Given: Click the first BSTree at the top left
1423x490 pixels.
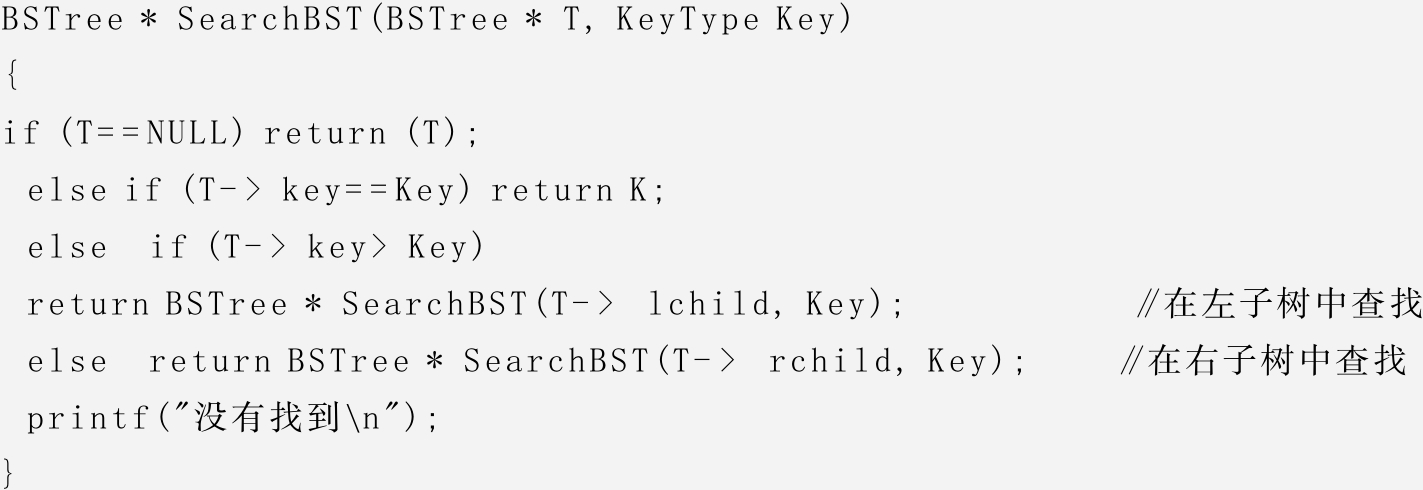Looking at the screenshot, I should pos(62,20).
